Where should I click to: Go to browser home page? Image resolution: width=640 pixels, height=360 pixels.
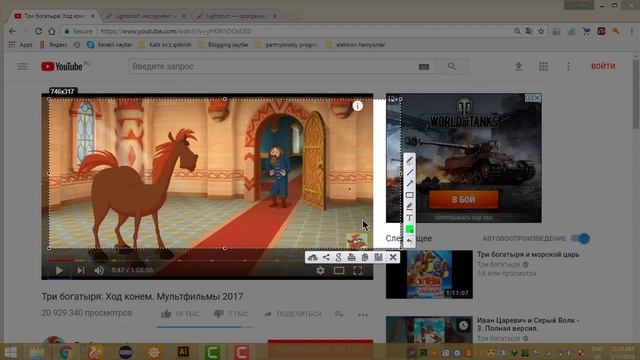click(52, 31)
